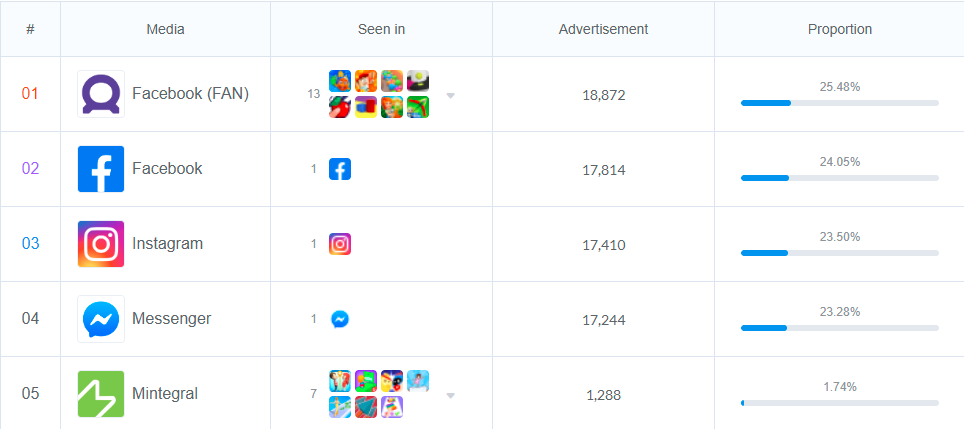Viewport: 964px width, 429px height.
Task: Click the green Mintegral logo icon
Action: coord(101,394)
